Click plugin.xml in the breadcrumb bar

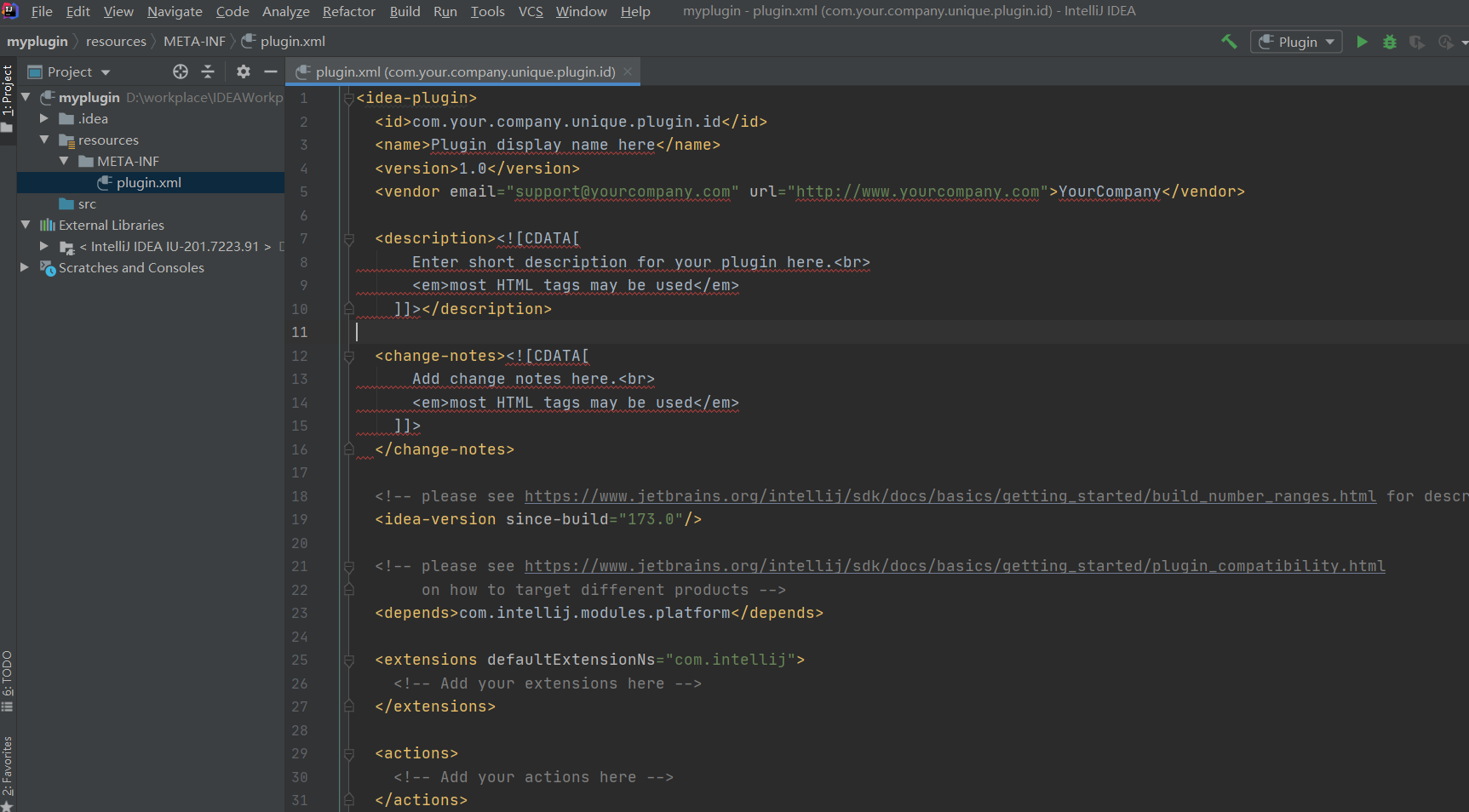[284, 41]
